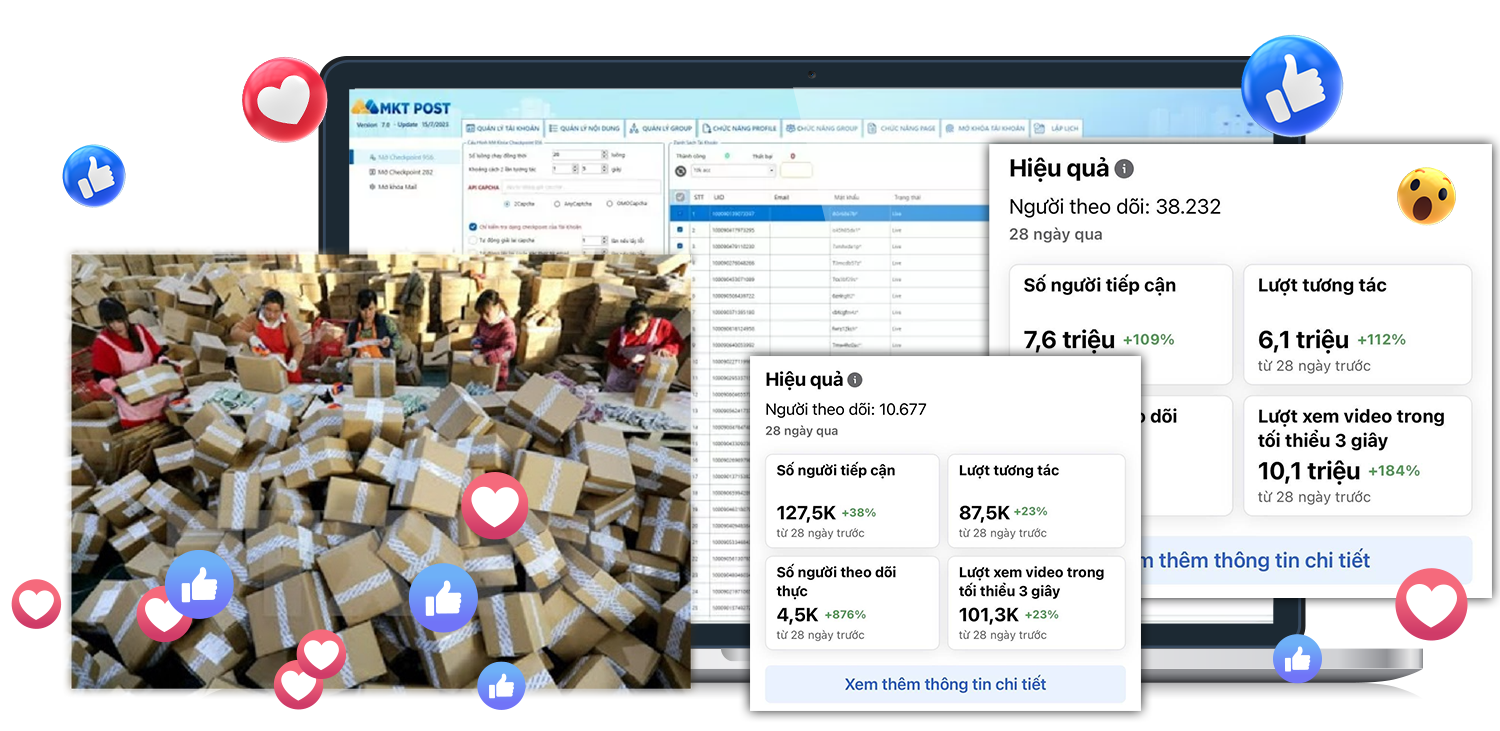Screen dimensions: 1500x731
Task: Click the Quản Lý Group tab icon
Action: point(635,129)
